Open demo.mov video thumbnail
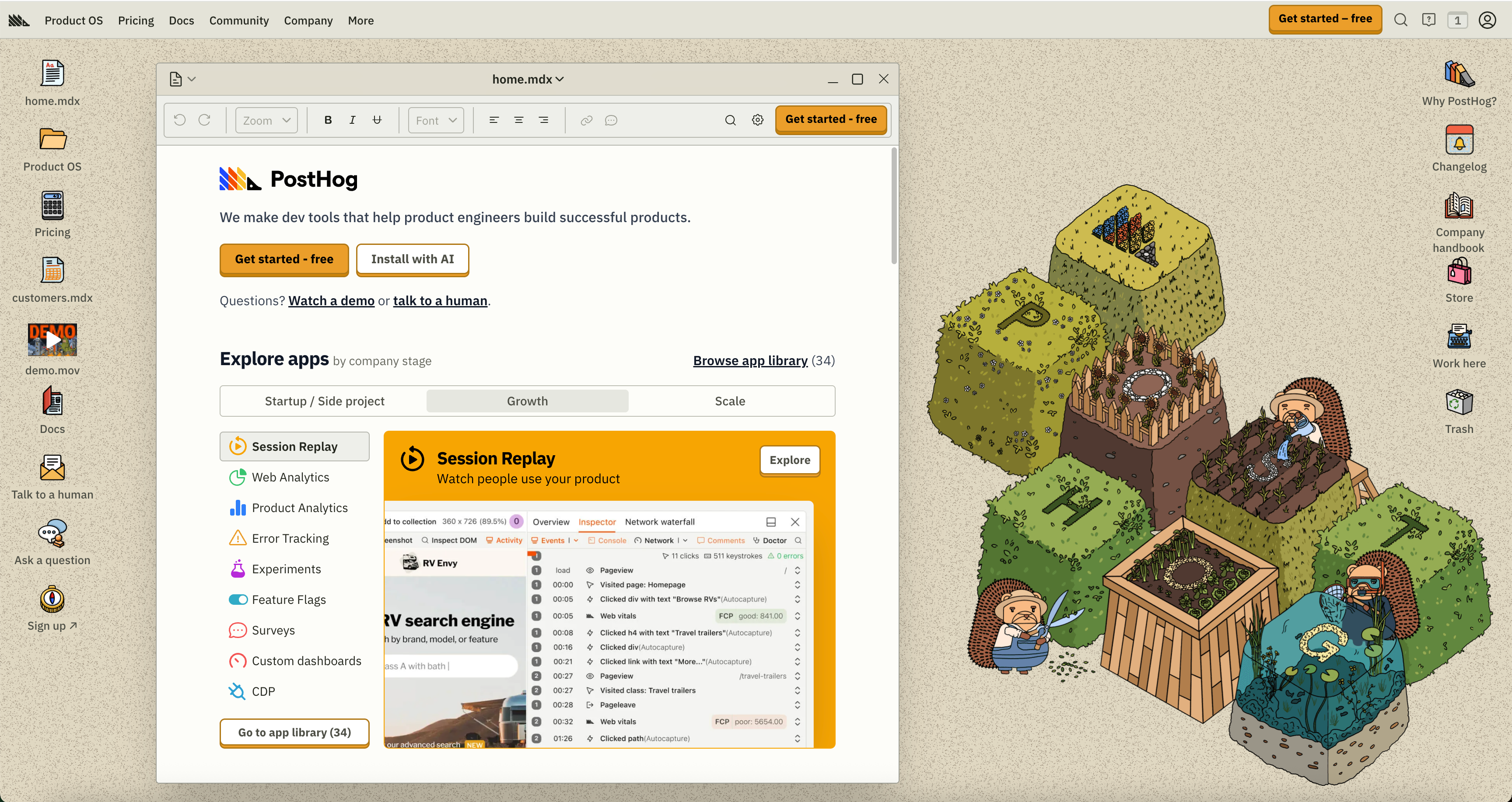Viewport: 1512px width, 802px height. (x=52, y=340)
